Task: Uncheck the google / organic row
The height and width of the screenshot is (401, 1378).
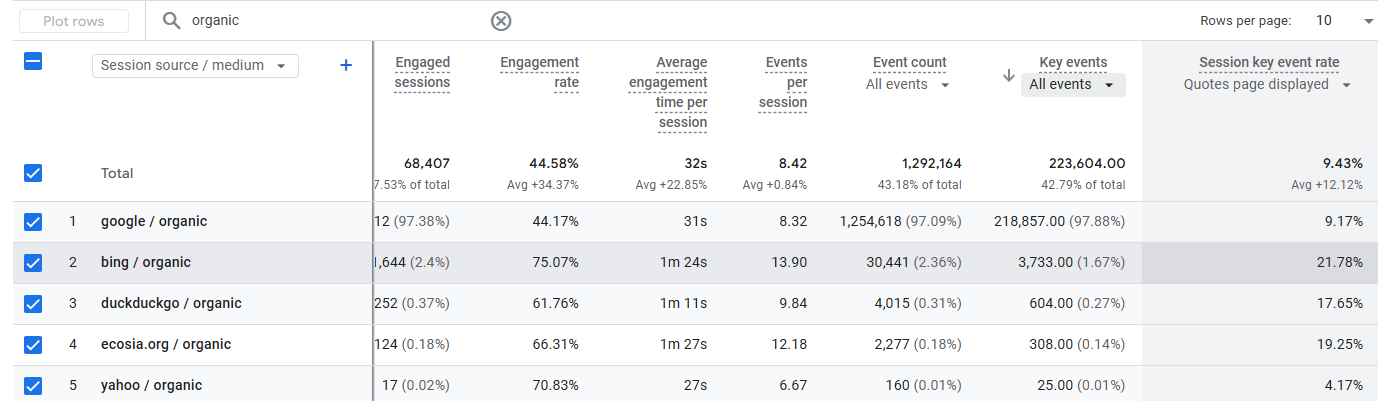Action: click(x=33, y=221)
